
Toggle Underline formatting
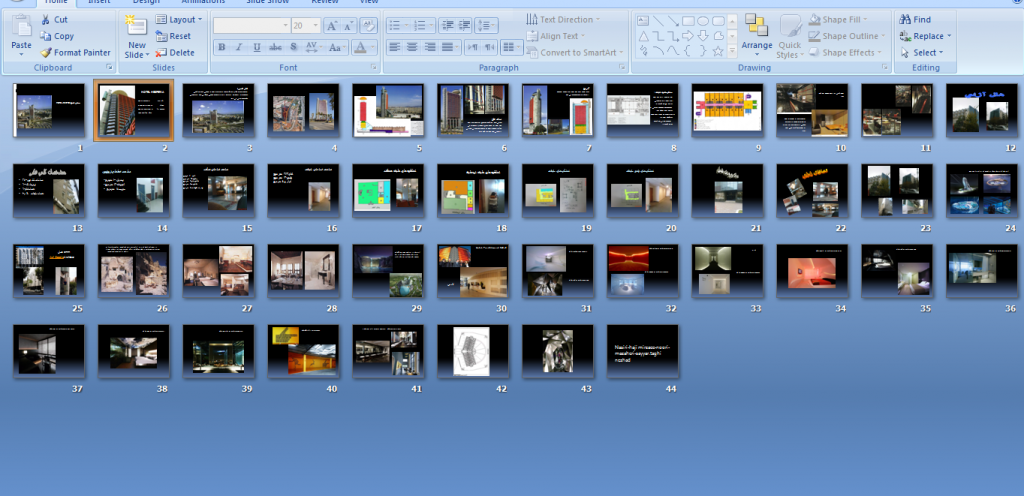pos(257,47)
